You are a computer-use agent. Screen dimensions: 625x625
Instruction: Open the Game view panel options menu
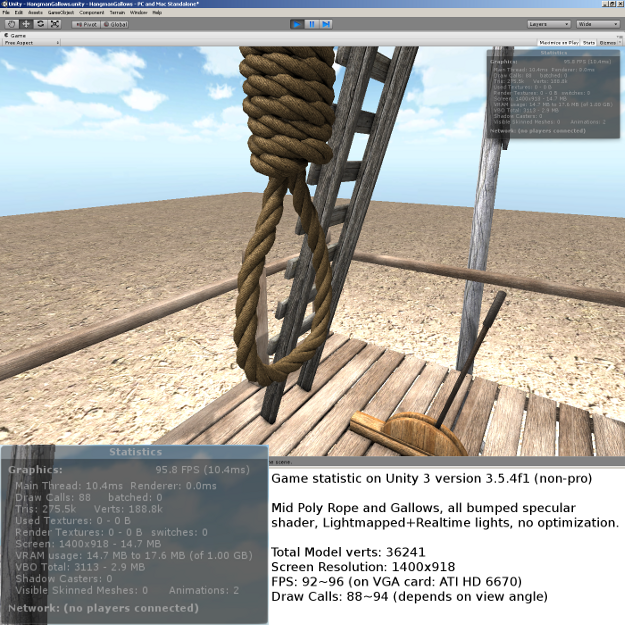point(620,36)
